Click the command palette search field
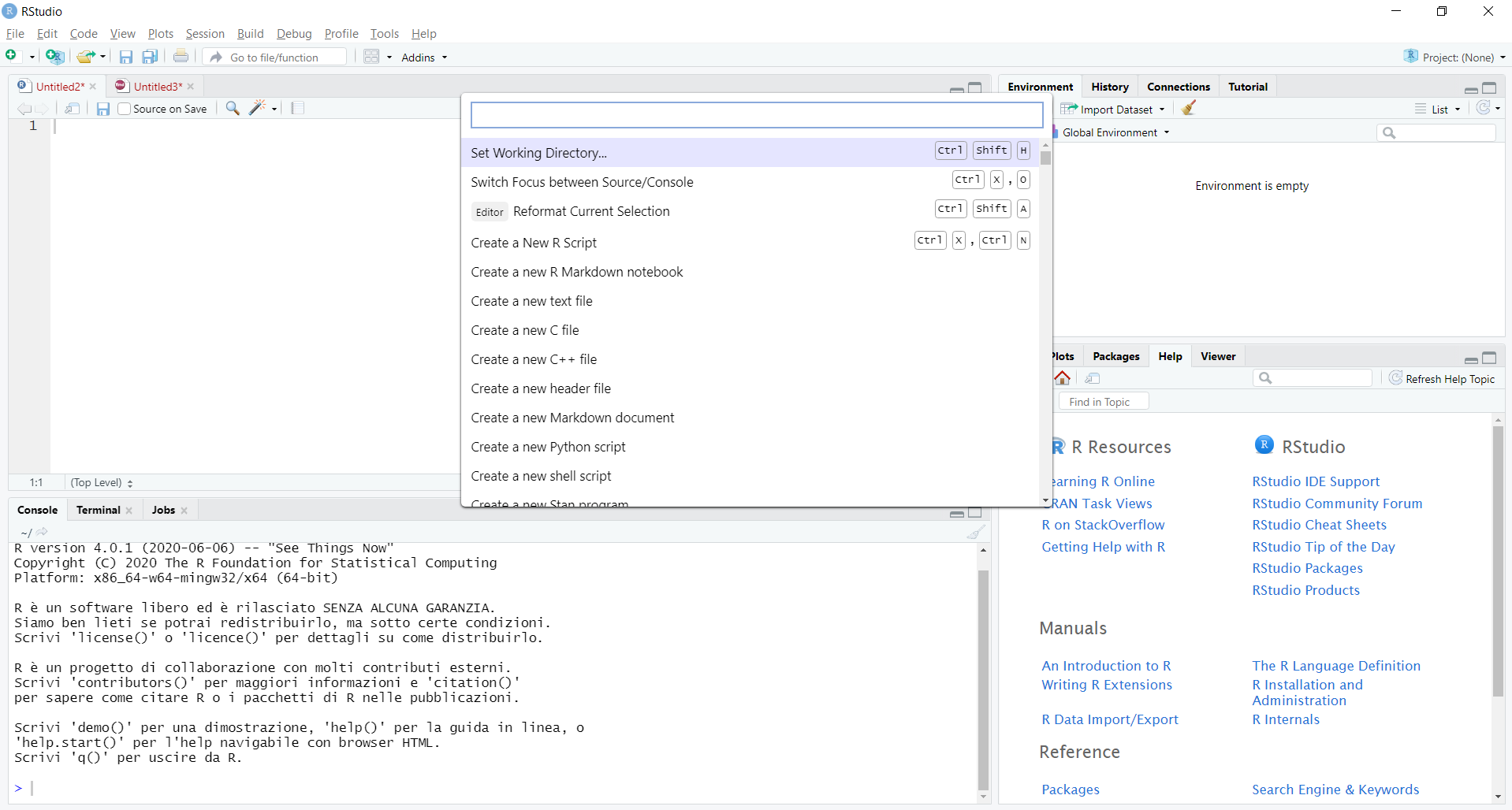The height and width of the screenshot is (810, 1512). (x=756, y=115)
